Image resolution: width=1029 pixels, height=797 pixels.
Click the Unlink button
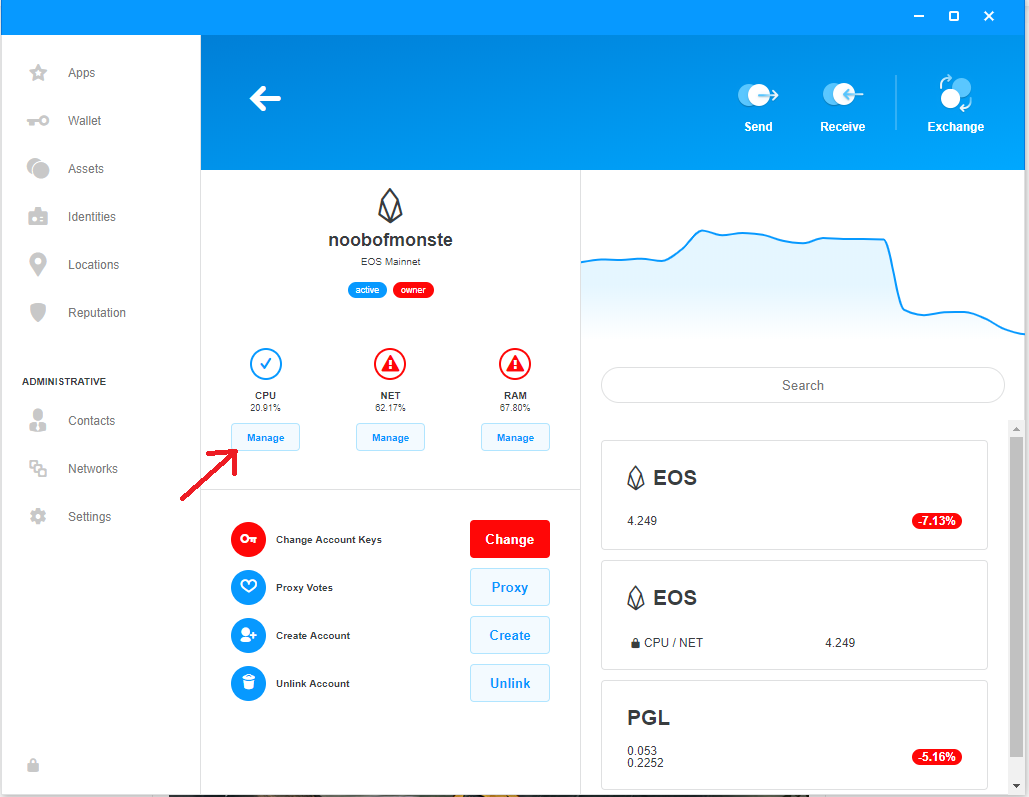510,683
